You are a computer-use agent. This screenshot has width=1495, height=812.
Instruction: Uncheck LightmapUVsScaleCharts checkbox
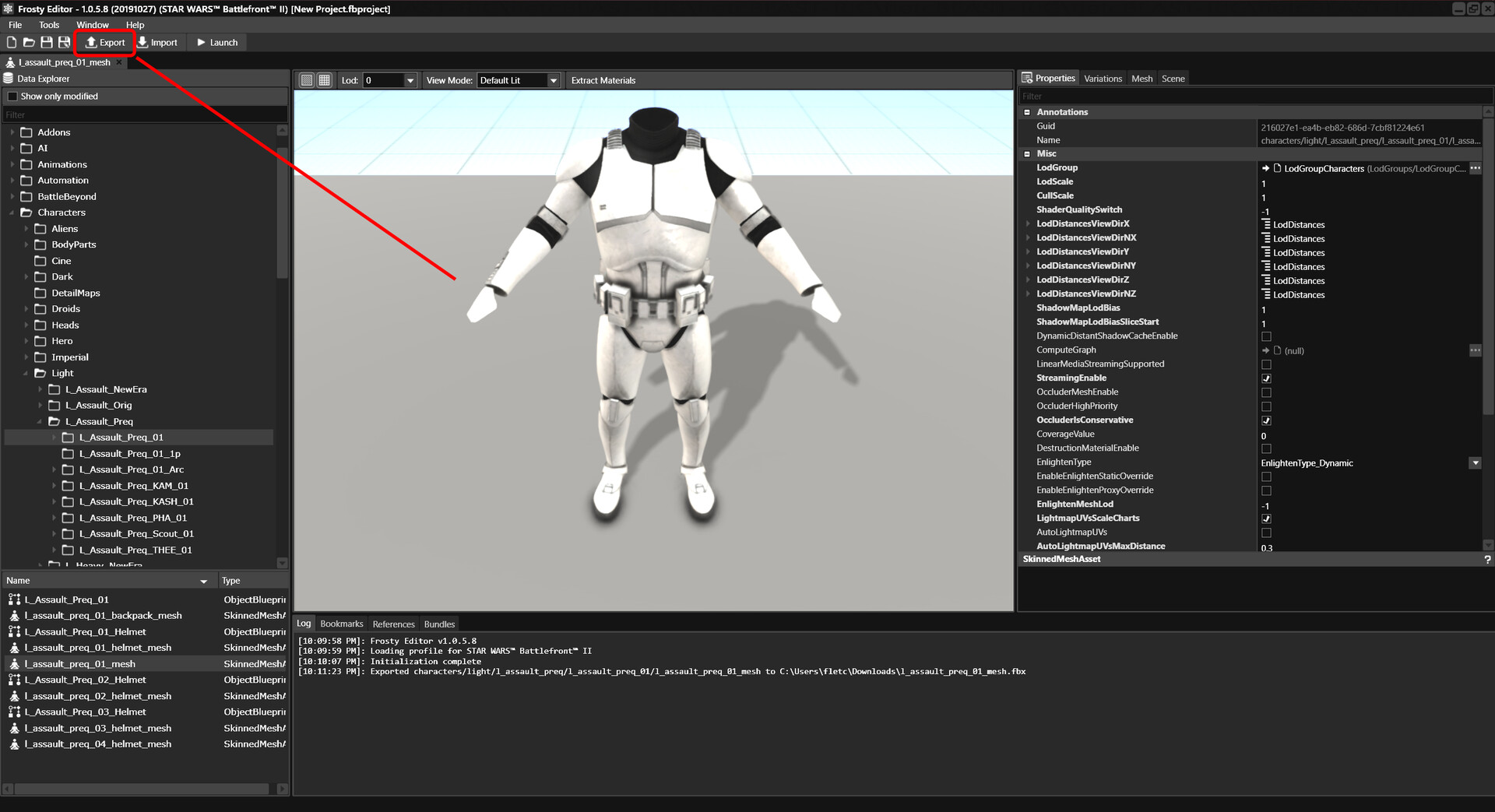tap(1266, 518)
